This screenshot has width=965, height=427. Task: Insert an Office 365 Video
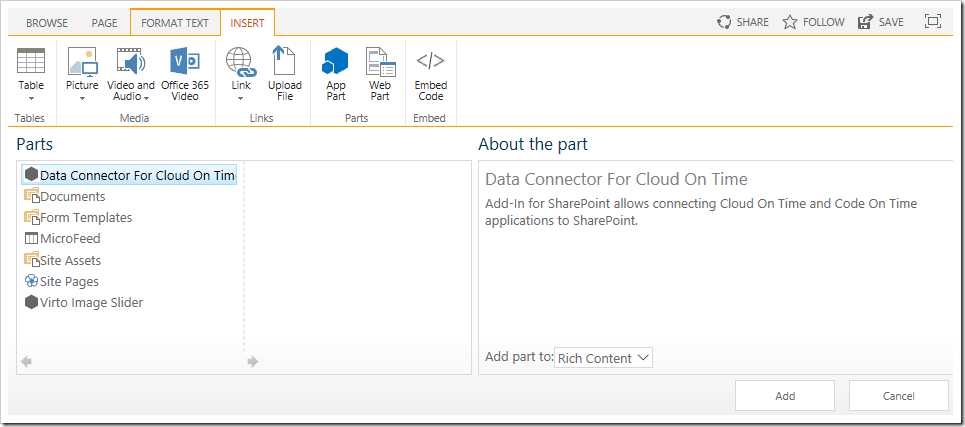[x=185, y=61]
